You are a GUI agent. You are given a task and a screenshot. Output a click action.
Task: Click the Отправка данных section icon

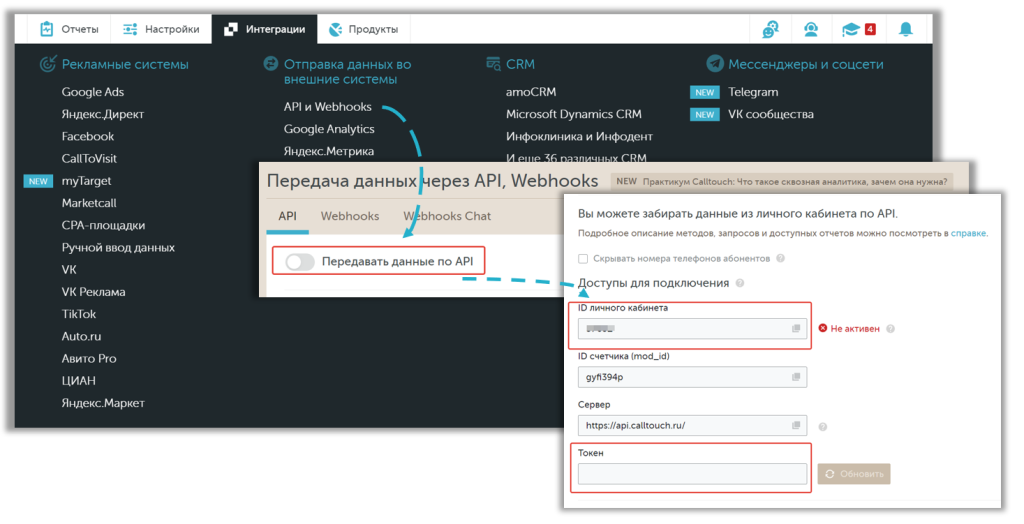tap(270, 64)
